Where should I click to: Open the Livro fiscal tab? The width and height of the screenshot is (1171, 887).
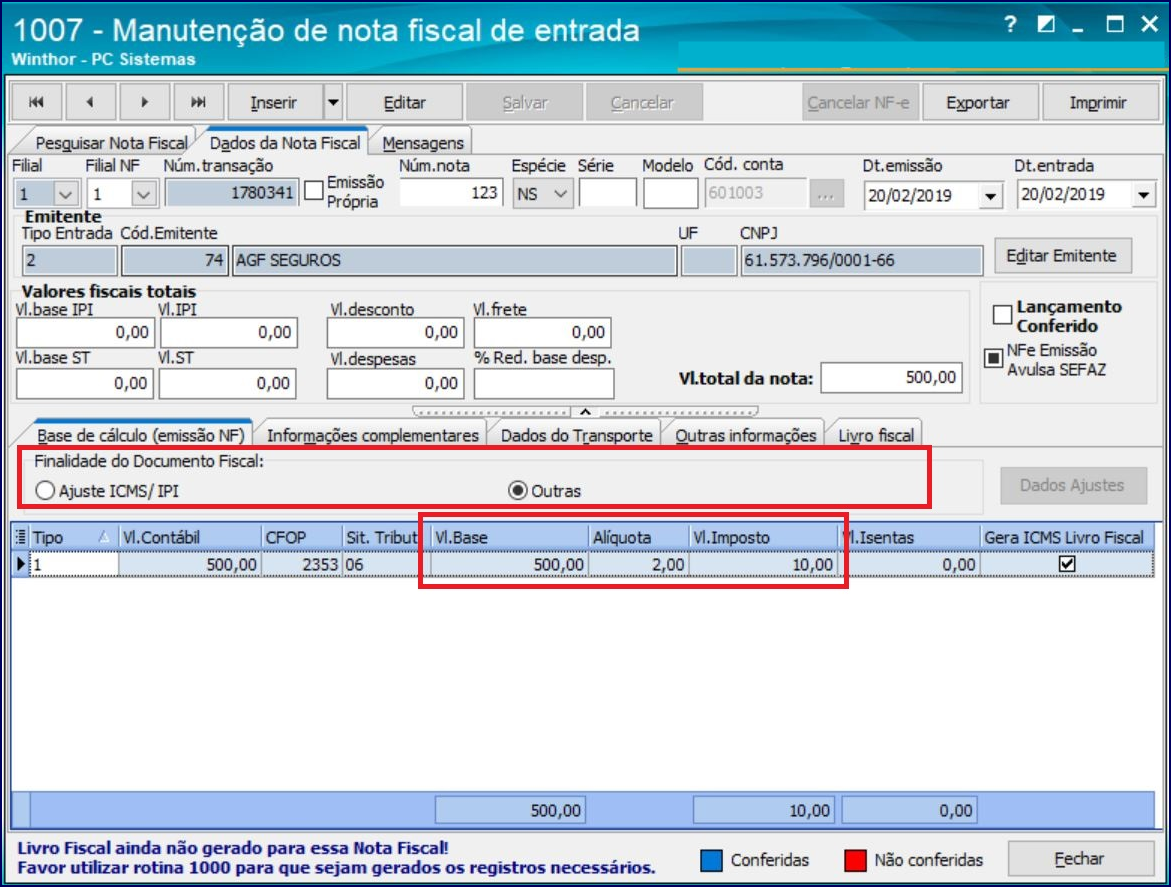coord(875,435)
